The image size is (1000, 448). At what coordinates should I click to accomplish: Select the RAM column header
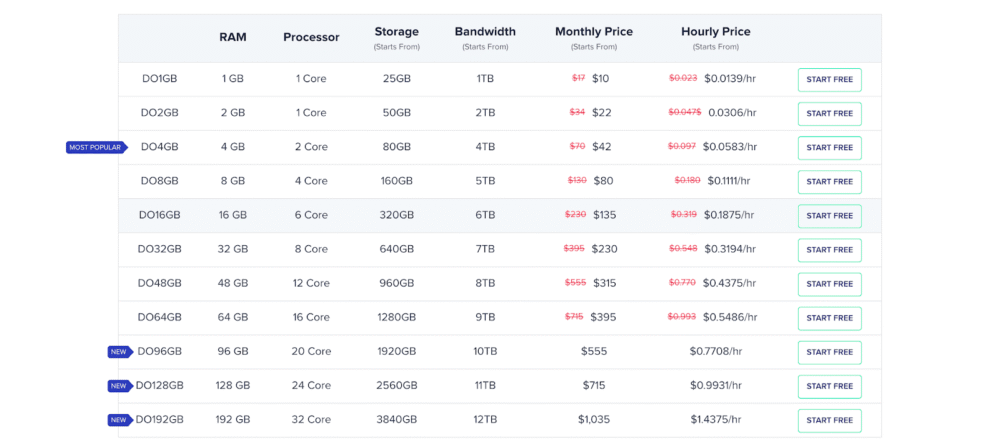pyautogui.click(x=233, y=37)
